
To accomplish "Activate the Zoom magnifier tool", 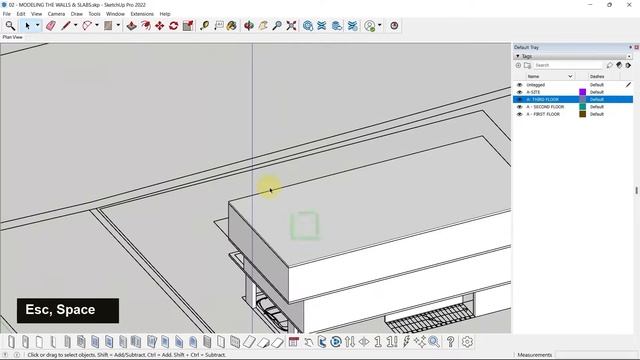I will [x=277, y=26].
